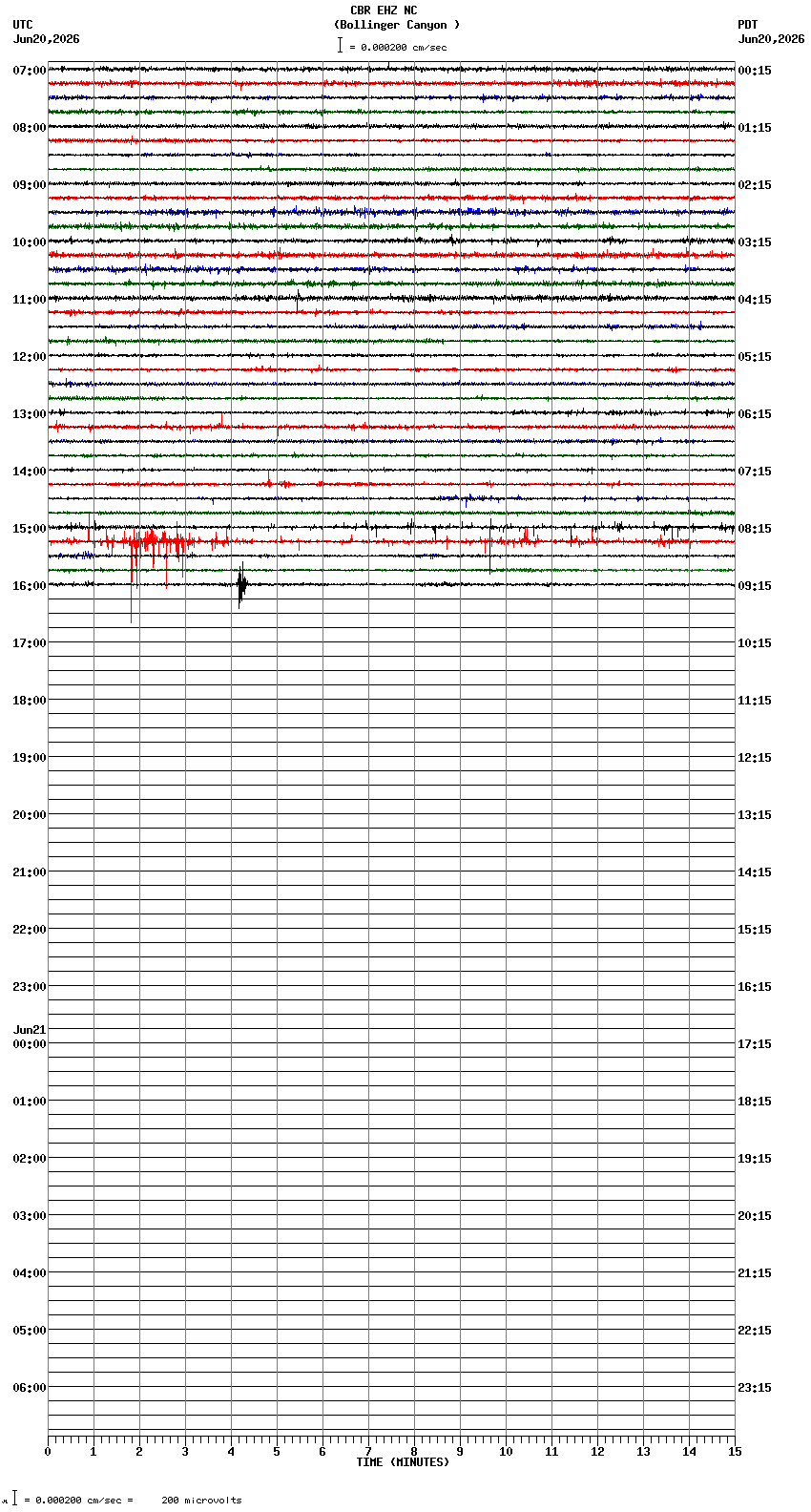811x1512 pixels.
Task: Click the 00:00 UTC row label
Action: click(x=30, y=1044)
